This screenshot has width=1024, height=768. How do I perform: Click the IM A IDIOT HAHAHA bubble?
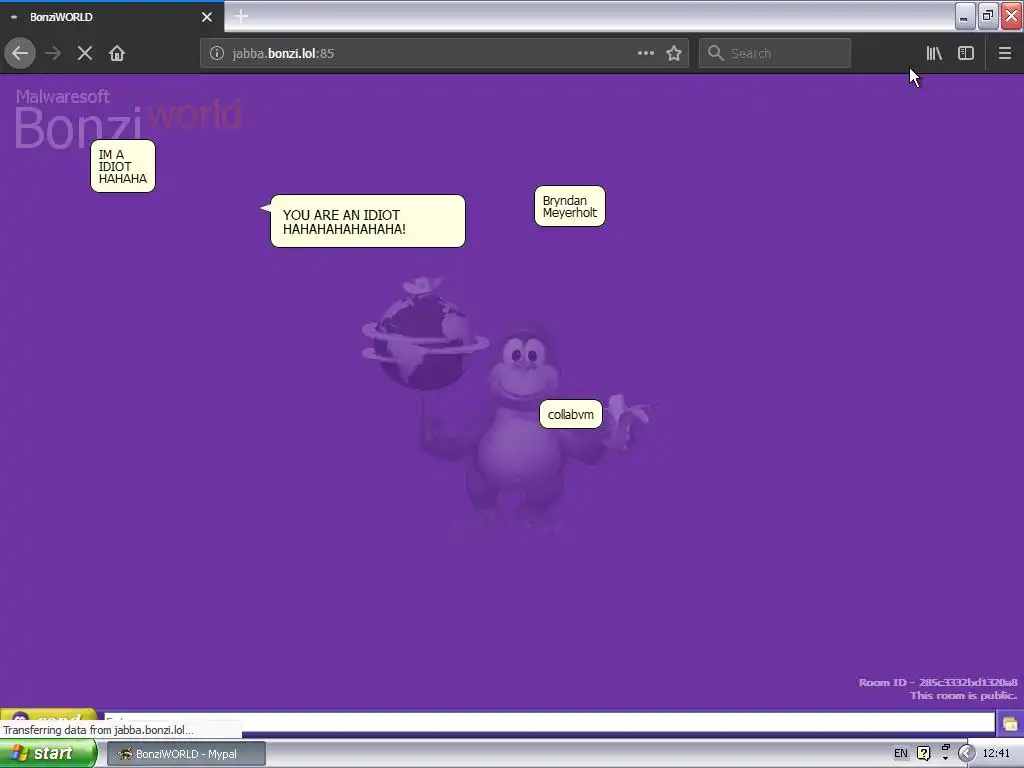[123, 166]
